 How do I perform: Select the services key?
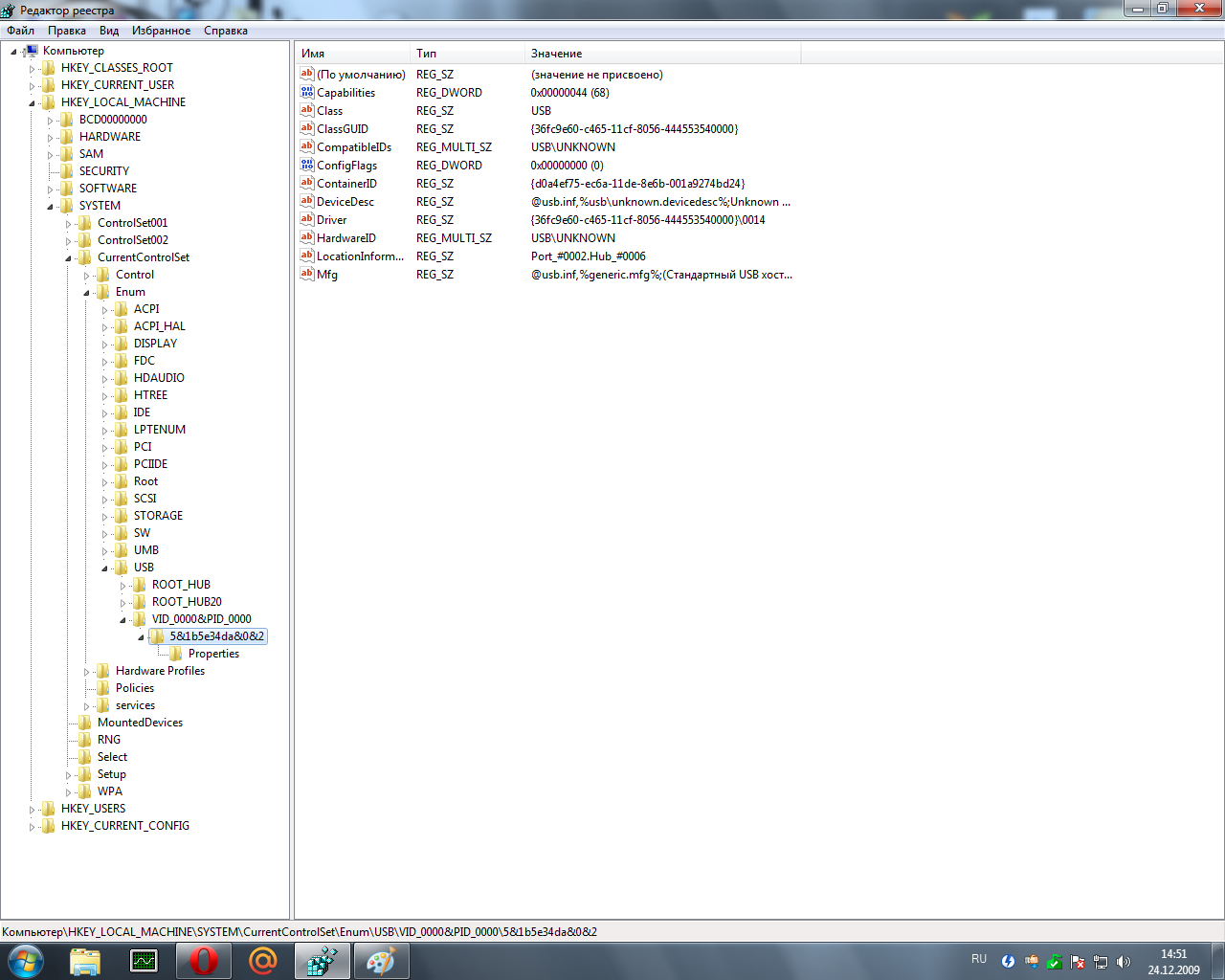[x=135, y=705]
